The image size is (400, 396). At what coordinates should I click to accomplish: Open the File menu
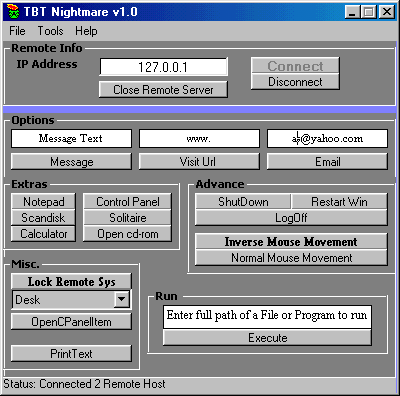17,31
